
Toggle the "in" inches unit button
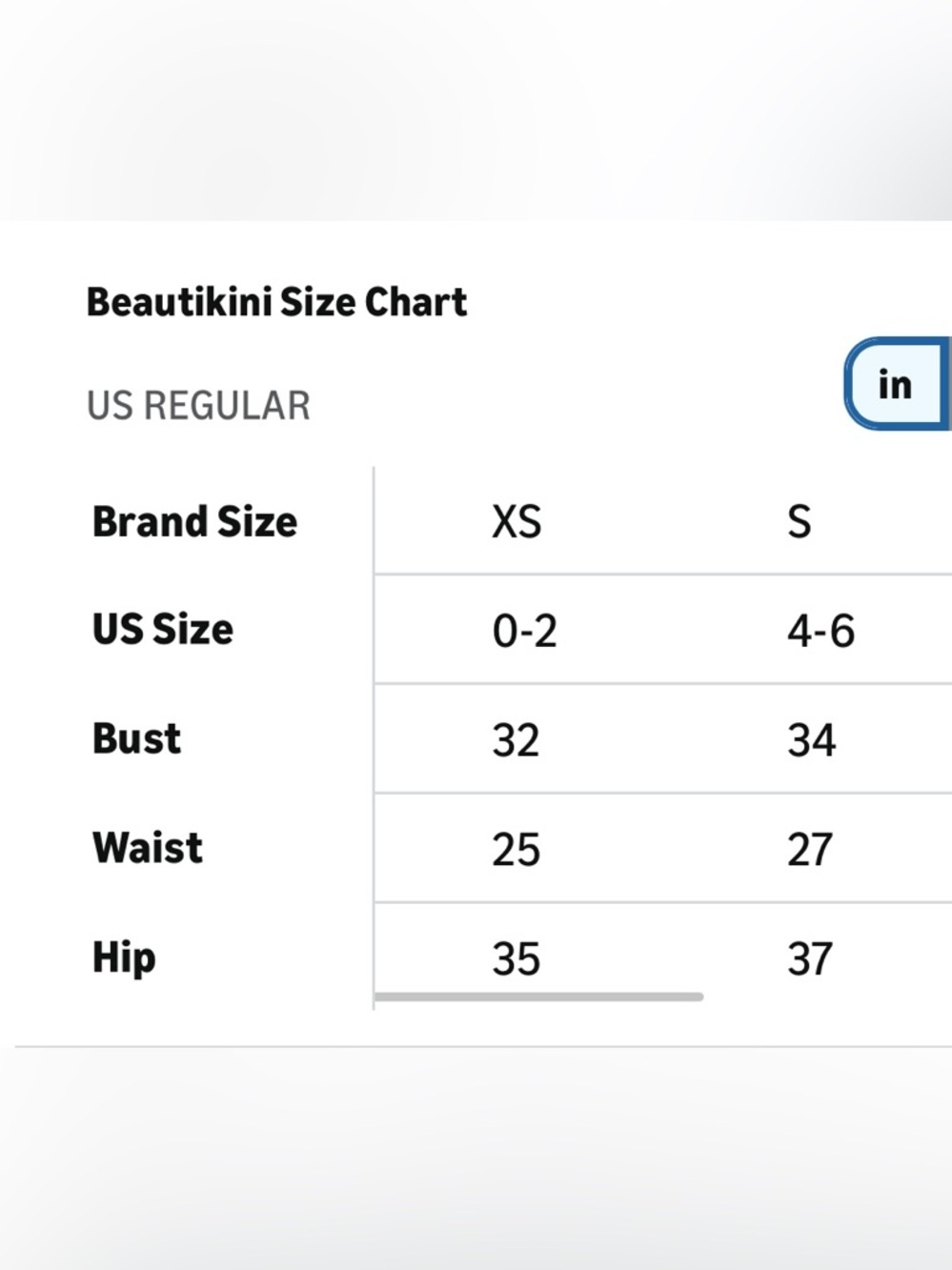[898, 383]
